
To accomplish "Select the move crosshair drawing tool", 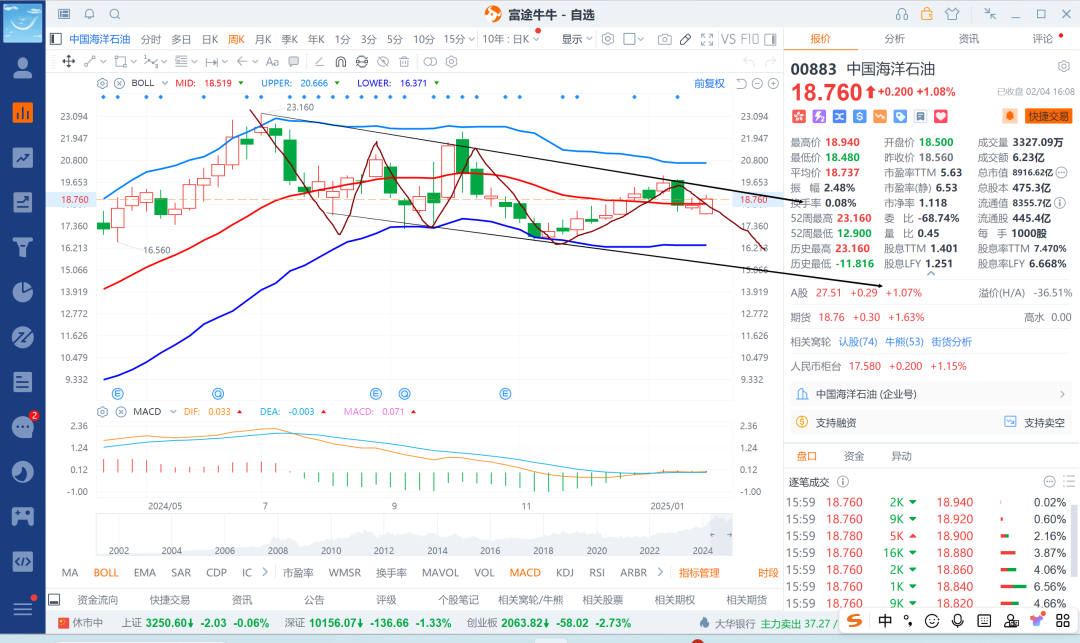I will [x=69, y=61].
